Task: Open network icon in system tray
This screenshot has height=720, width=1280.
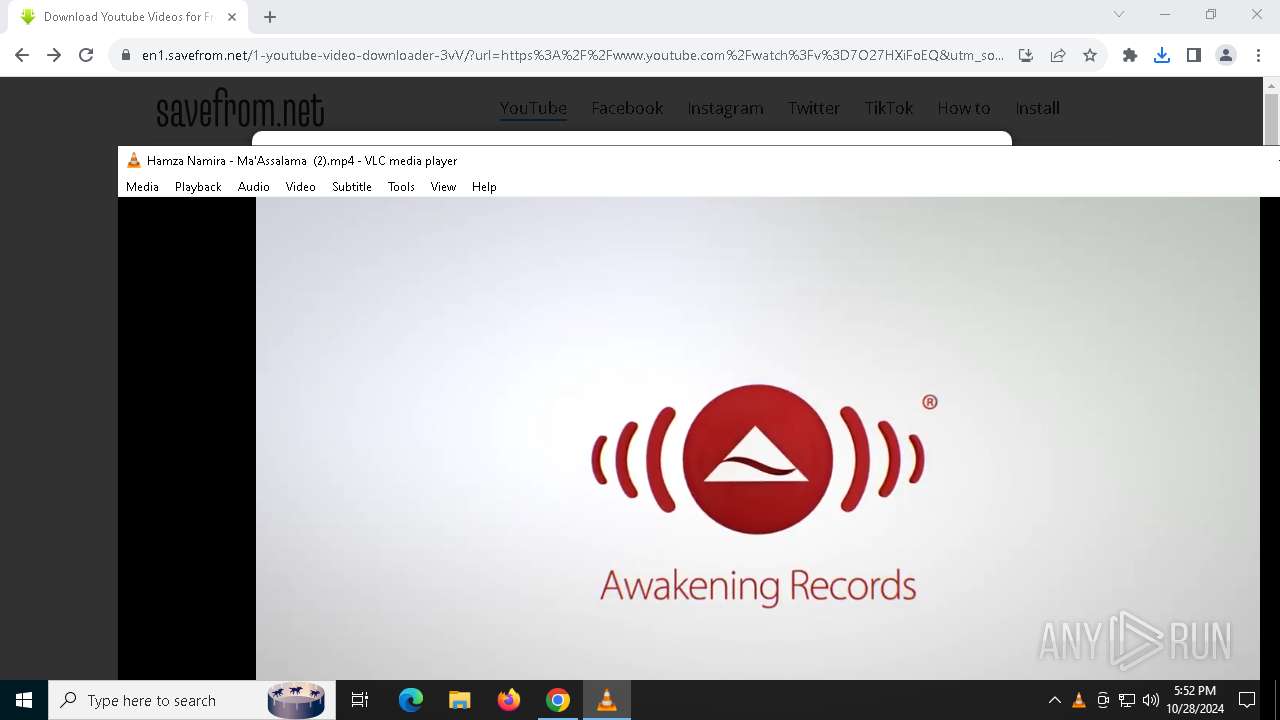Action: tap(1127, 700)
